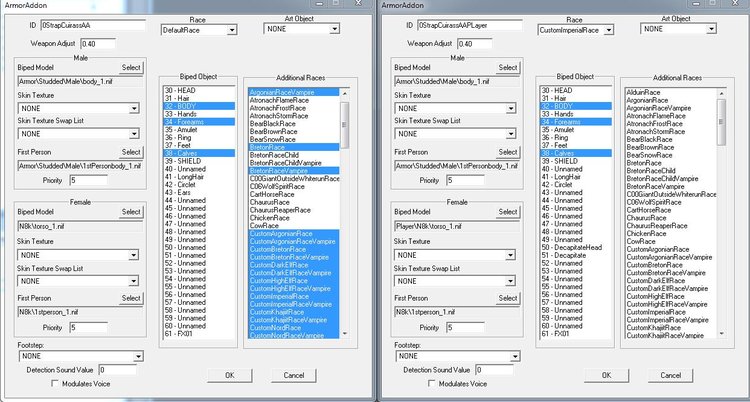Open Footstep dropdown in left window
Viewport: 750px width, 402px height.
tap(81, 356)
